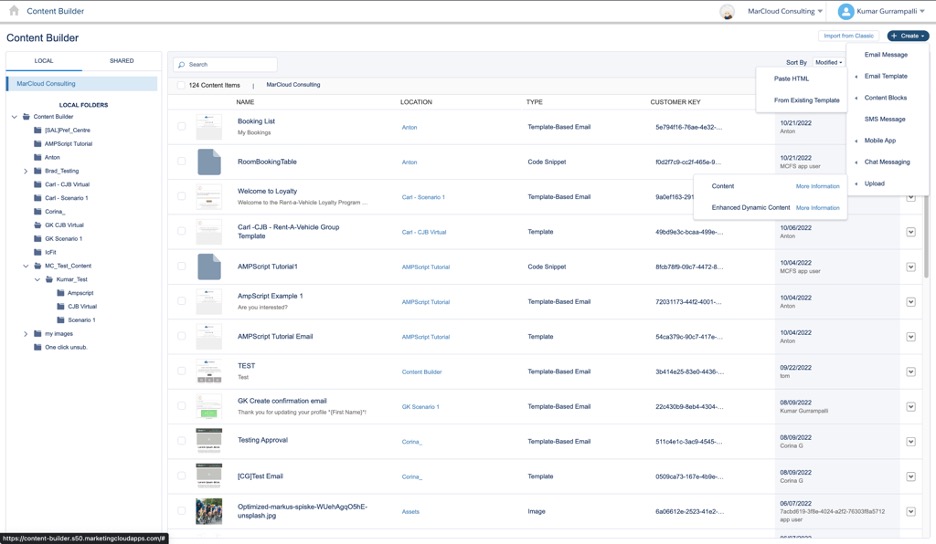Screen dimensions: 936x544
Task: Choose Email Message from Create menu
Action: 886,55
